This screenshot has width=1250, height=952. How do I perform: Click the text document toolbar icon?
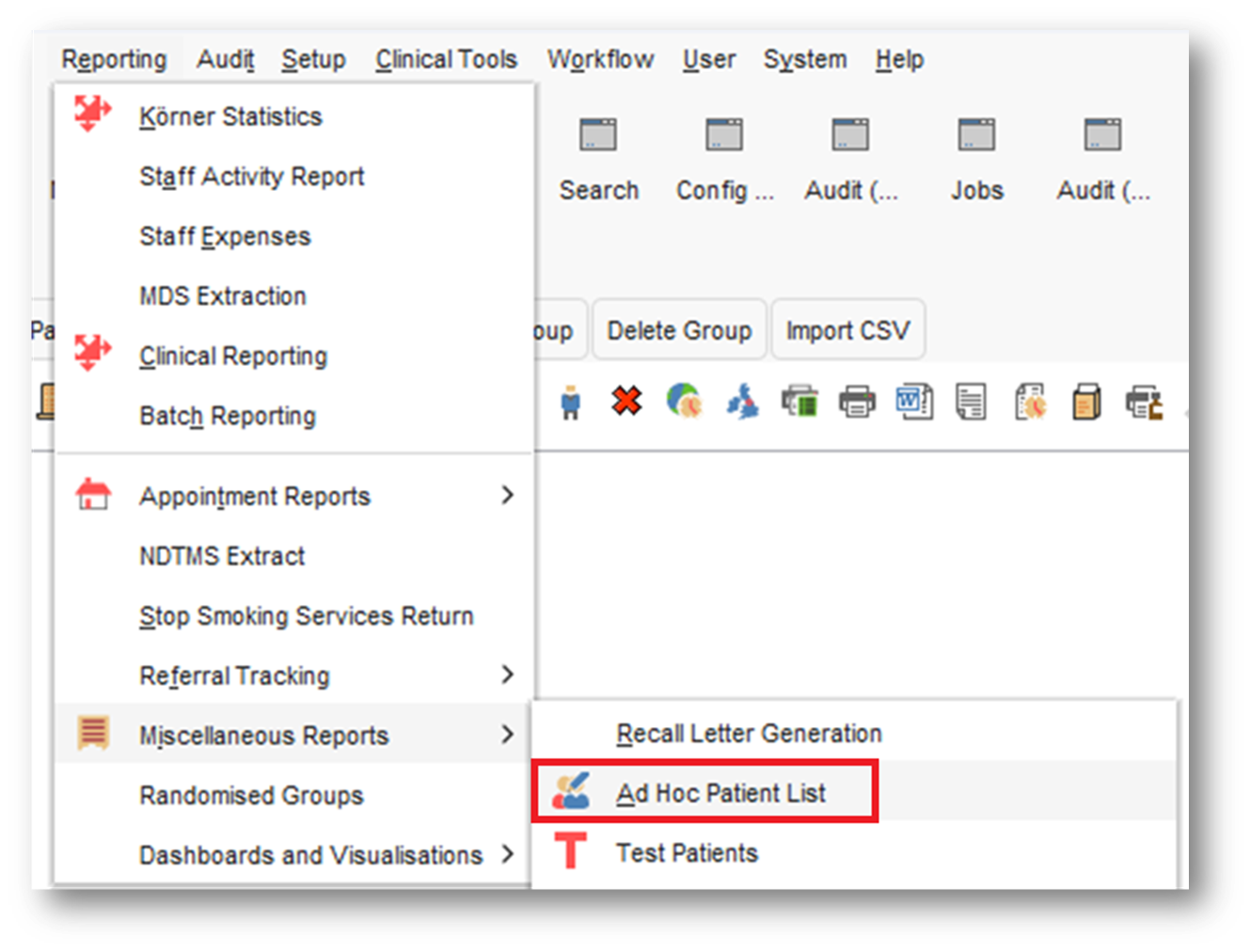coord(972,402)
